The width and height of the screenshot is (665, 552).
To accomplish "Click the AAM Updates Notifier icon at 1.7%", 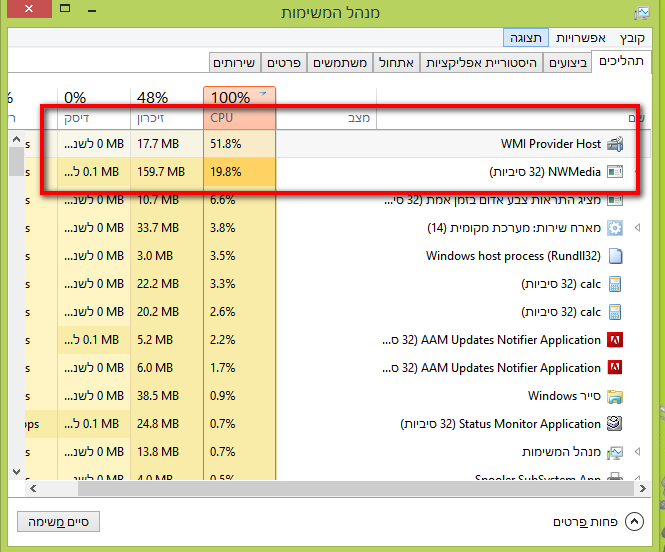I will coord(615,368).
